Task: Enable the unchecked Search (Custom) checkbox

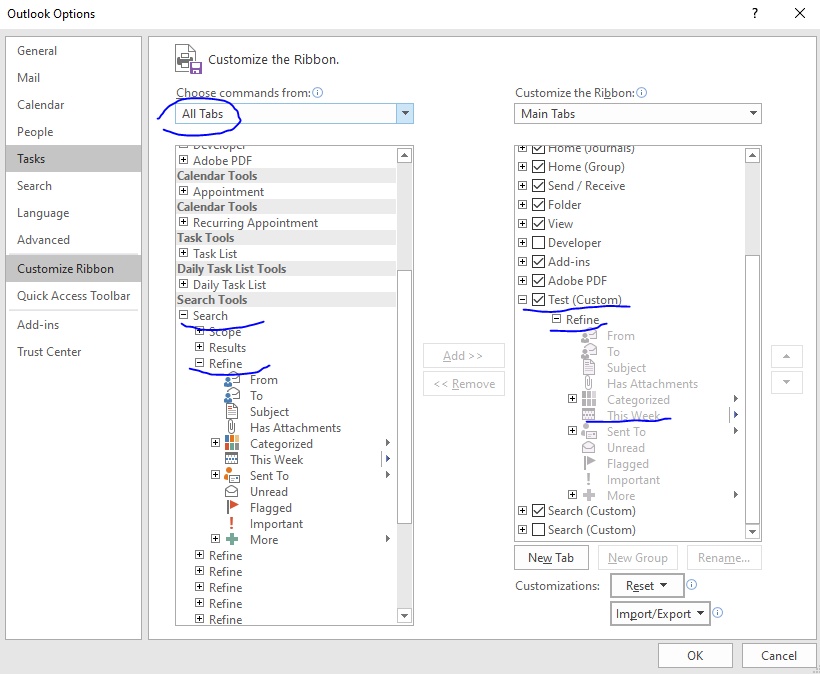Action: coord(538,530)
